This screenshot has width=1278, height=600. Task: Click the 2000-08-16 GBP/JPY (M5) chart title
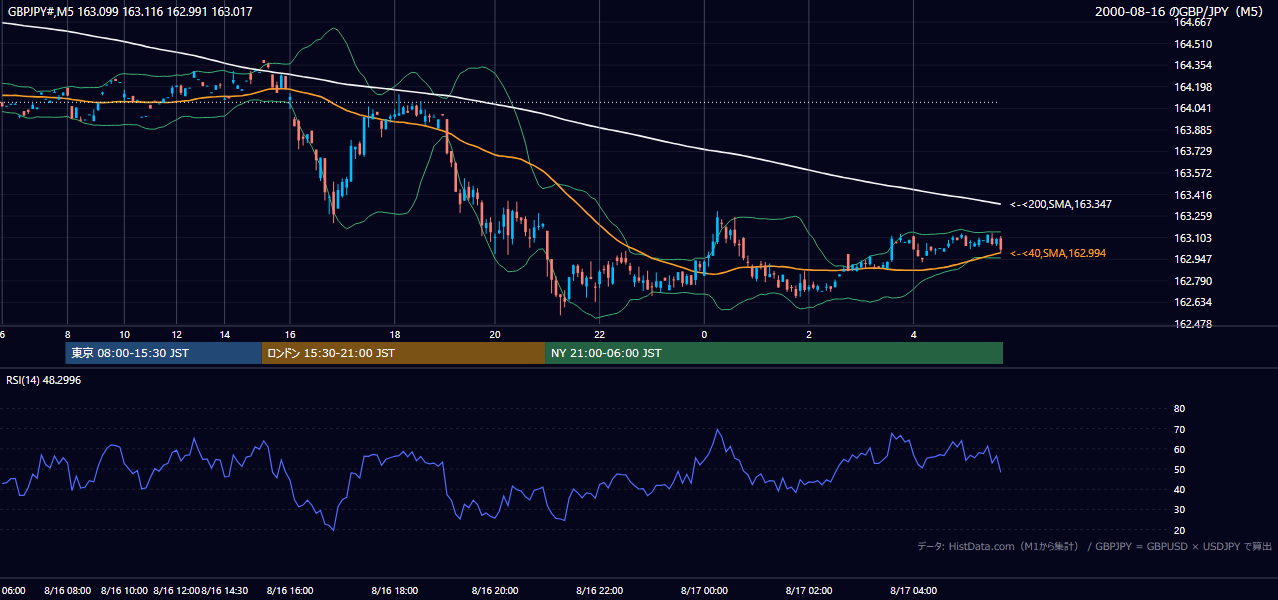click(x=1181, y=12)
